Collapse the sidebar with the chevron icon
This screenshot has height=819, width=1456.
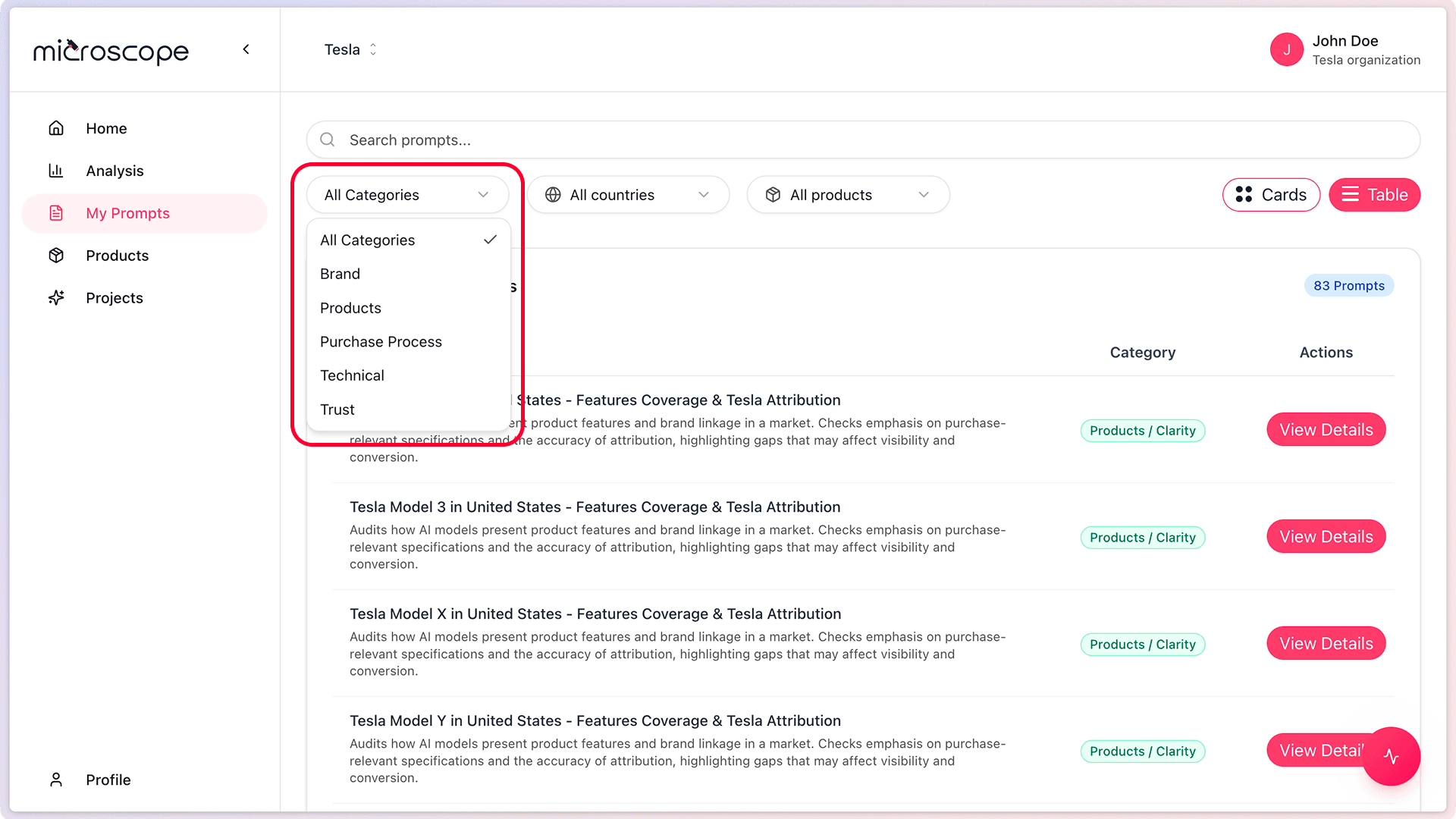click(x=246, y=49)
